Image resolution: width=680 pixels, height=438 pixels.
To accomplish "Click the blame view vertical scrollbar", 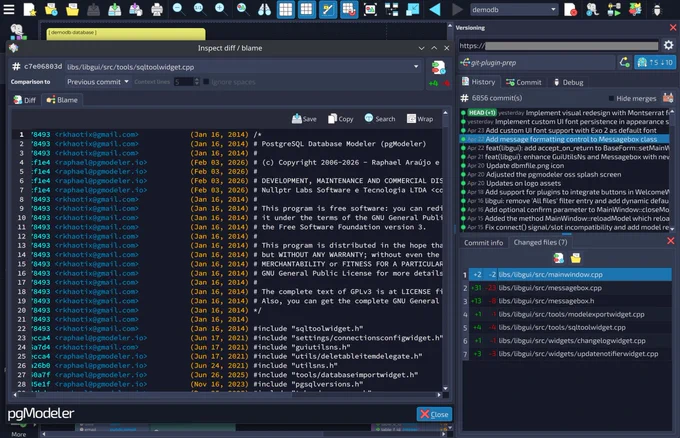I will point(446,251).
